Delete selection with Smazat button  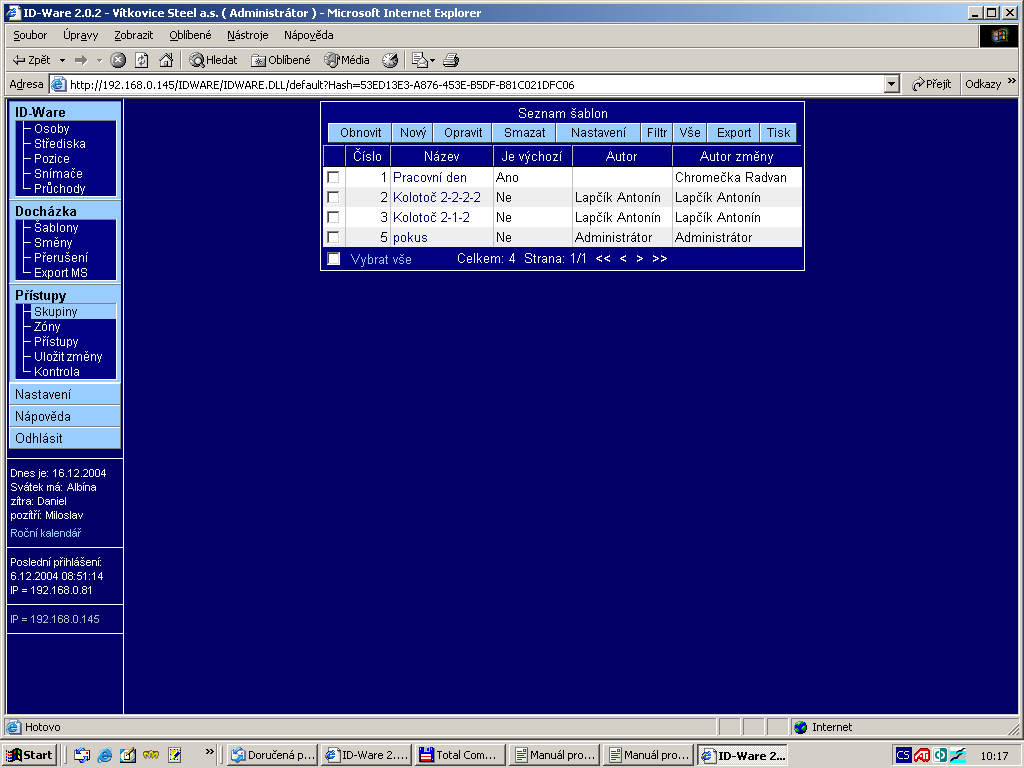tap(524, 133)
